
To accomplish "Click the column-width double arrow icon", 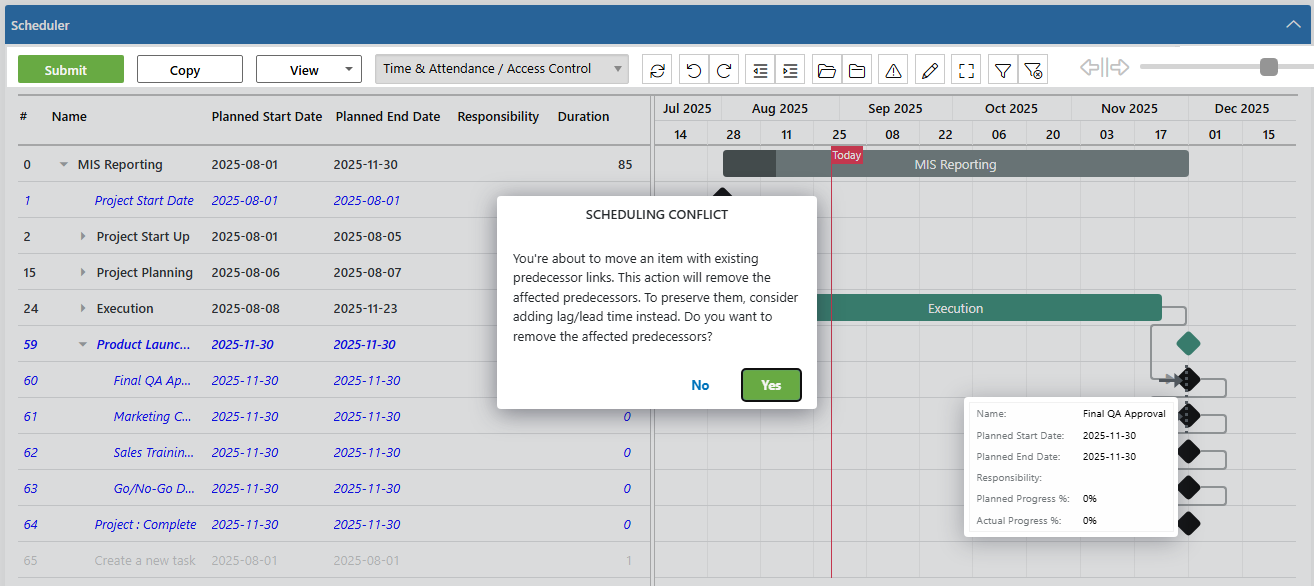I will coord(1105,67).
